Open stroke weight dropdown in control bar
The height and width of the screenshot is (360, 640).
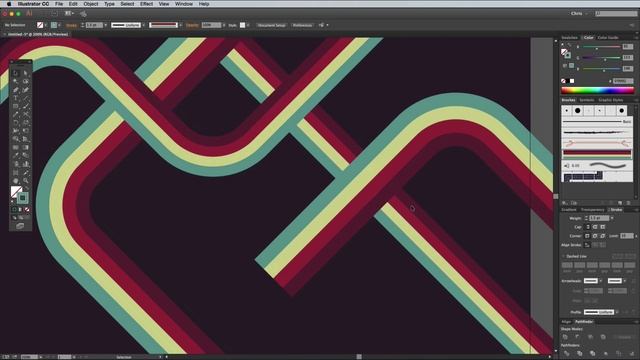pyautogui.click(x=106, y=25)
